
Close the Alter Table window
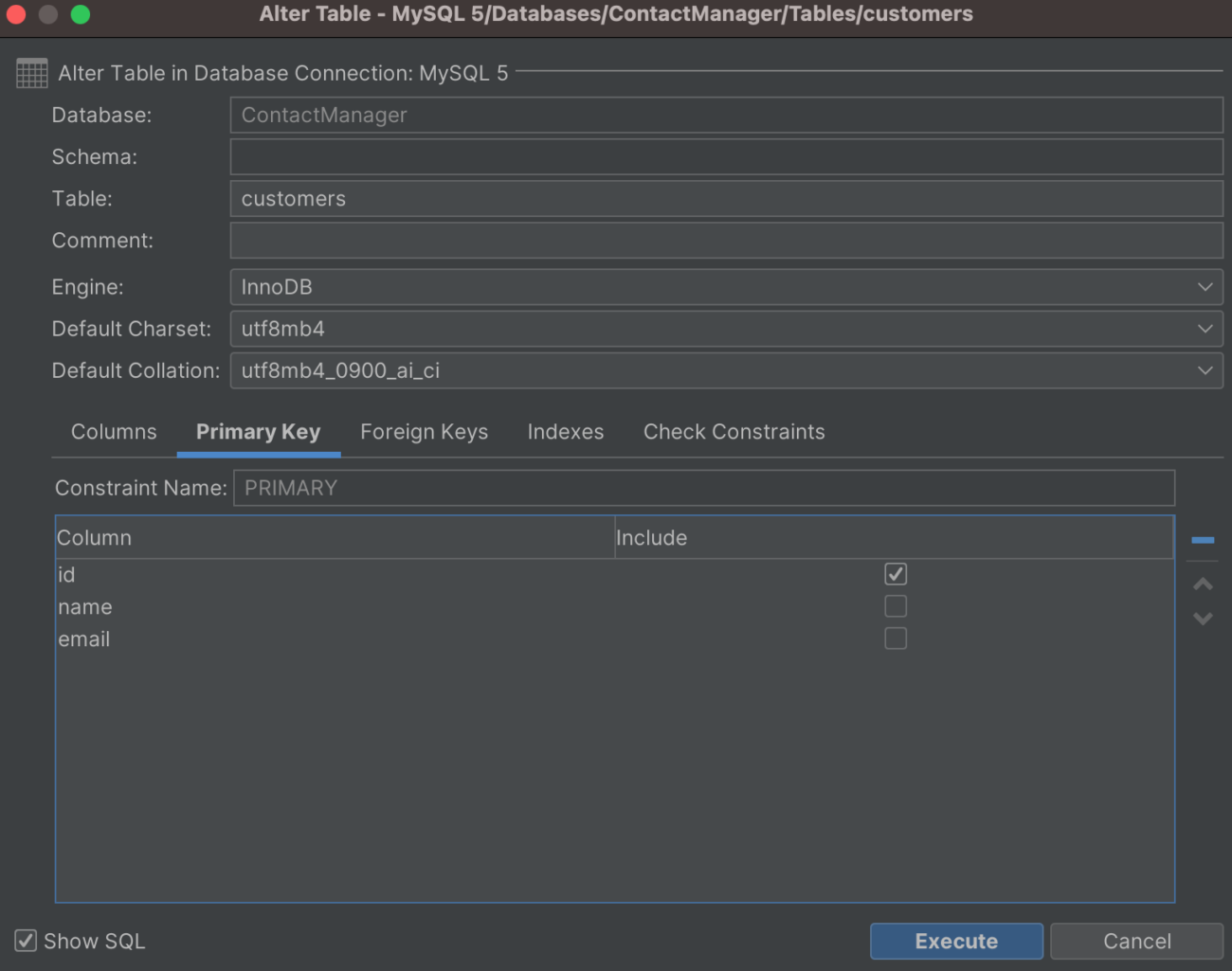(x=16, y=14)
